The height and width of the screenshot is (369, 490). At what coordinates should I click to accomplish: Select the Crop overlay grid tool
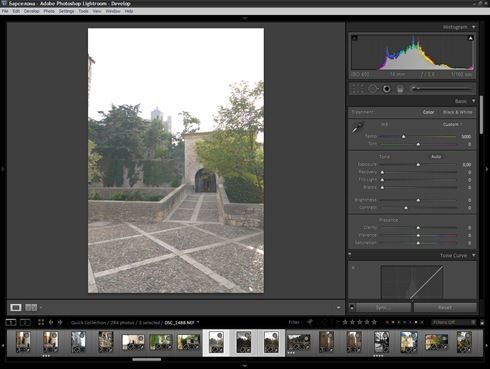pyautogui.click(x=358, y=89)
